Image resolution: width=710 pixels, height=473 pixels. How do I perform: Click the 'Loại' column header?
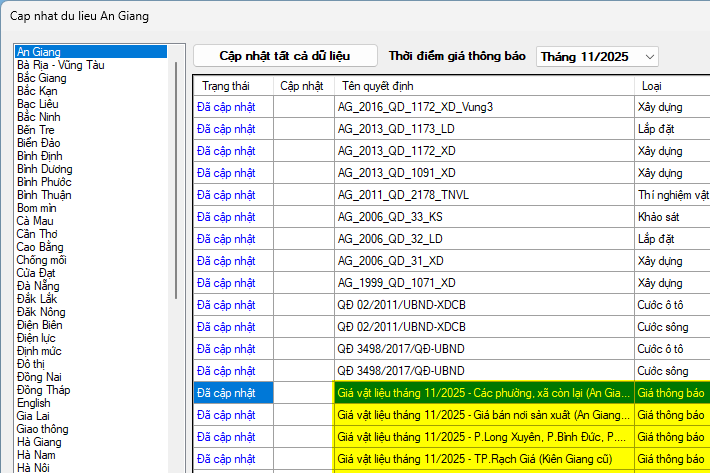point(670,86)
